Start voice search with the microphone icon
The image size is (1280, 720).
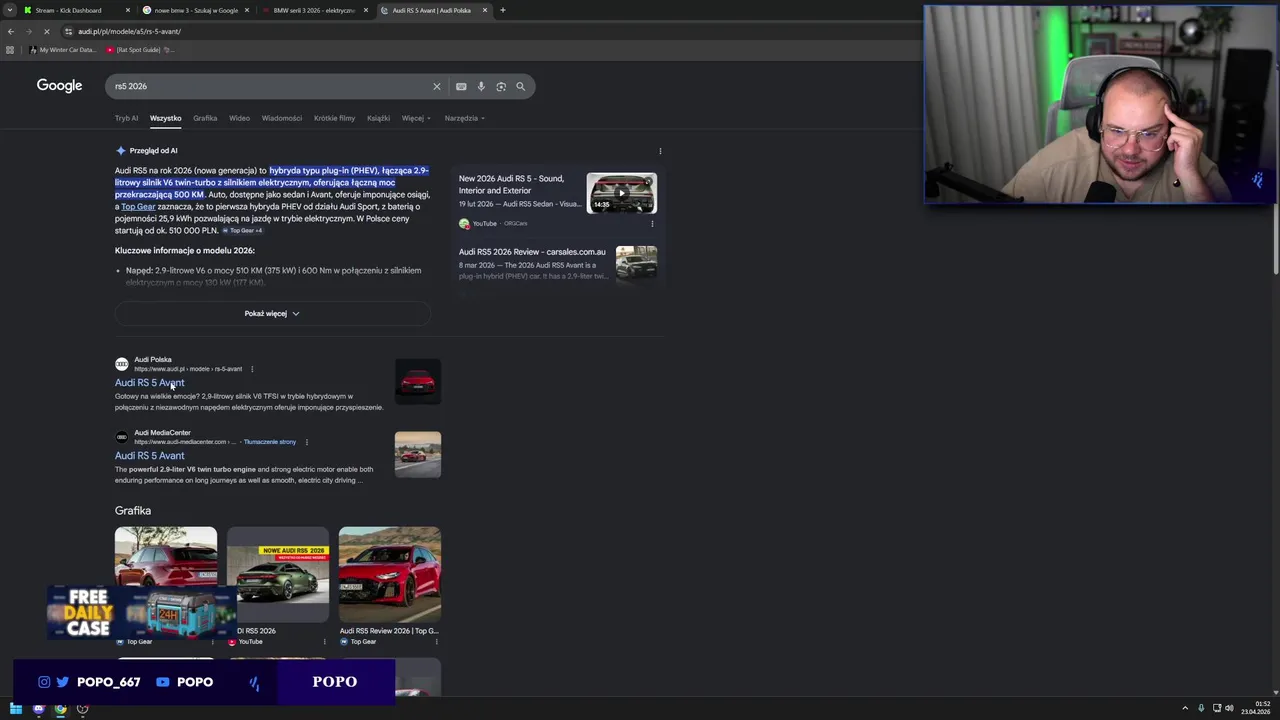coord(481,87)
